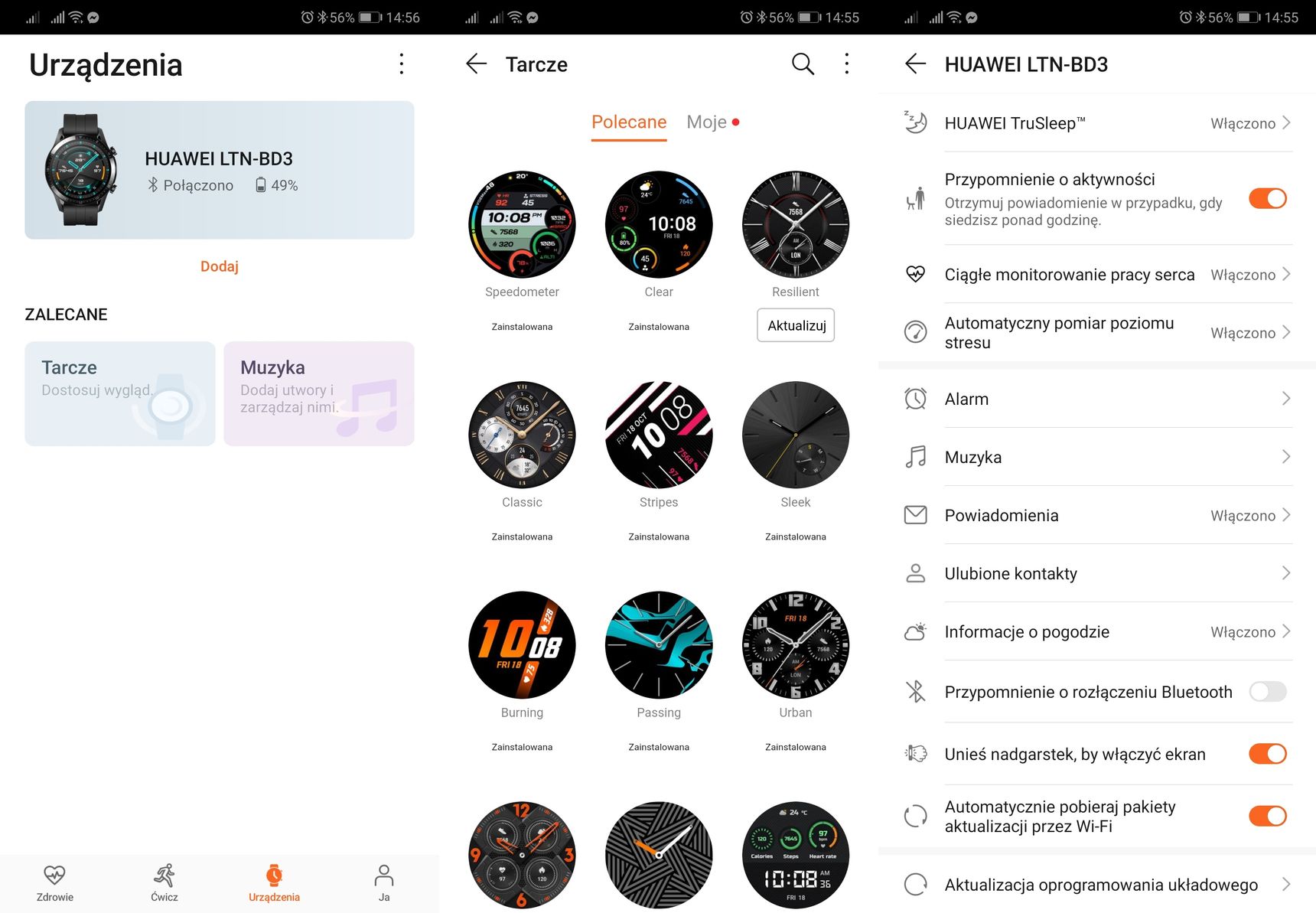Tap the 'Włączono' value on Powiadomienia row
1316x913 pixels.
(x=1243, y=516)
